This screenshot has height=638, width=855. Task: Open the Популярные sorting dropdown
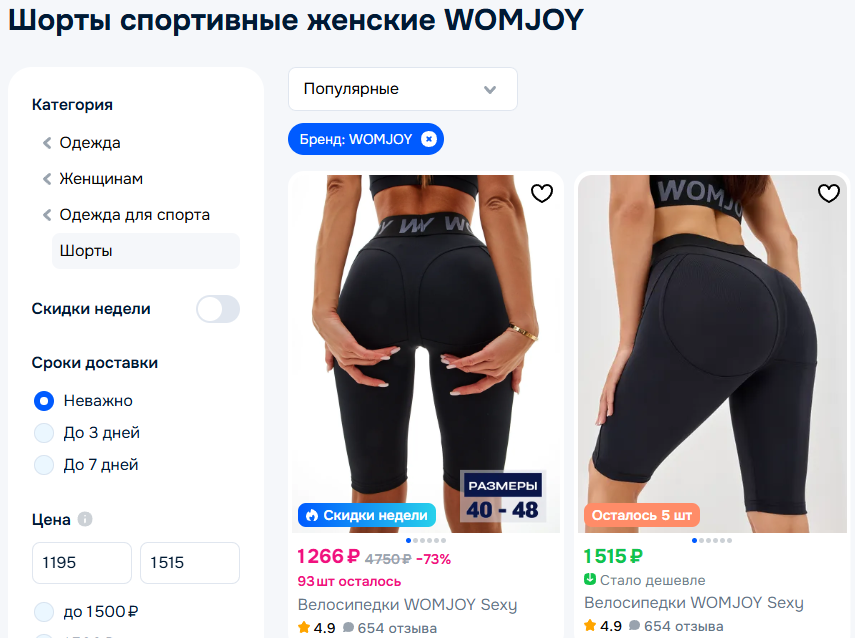(x=402, y=89)
